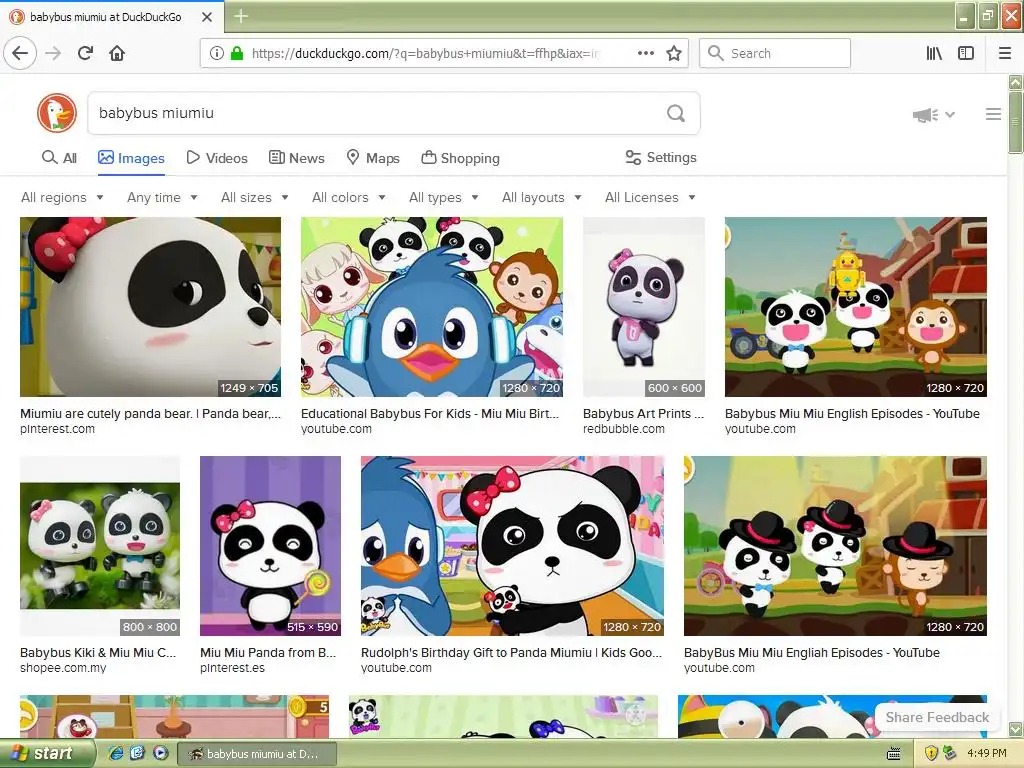Go back with the browser back arrow
The height and width of the screenshot is (768, 1024).
pyautogui.click(x=20, y=53)
